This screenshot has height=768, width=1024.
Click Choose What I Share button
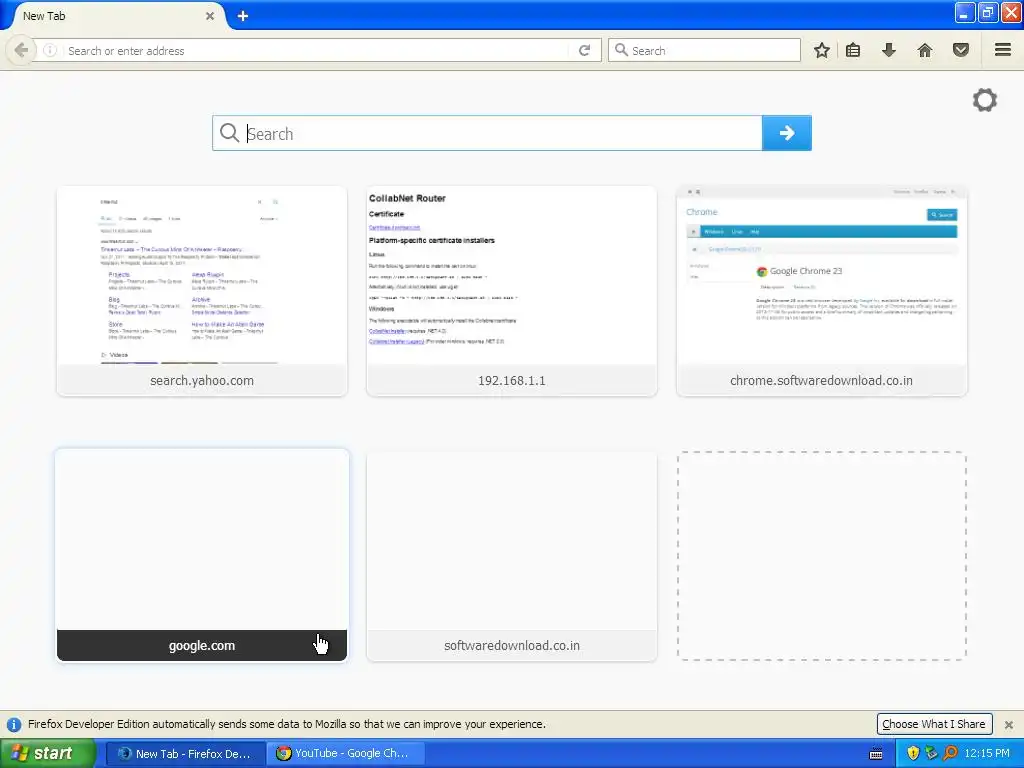(934, 724)
